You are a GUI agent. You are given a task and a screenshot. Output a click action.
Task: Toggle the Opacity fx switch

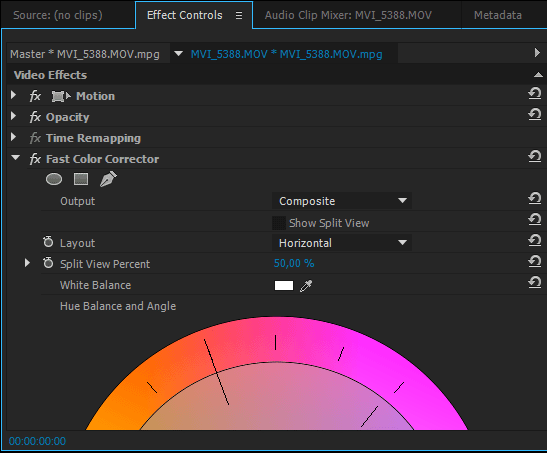[x=35, y=117]
